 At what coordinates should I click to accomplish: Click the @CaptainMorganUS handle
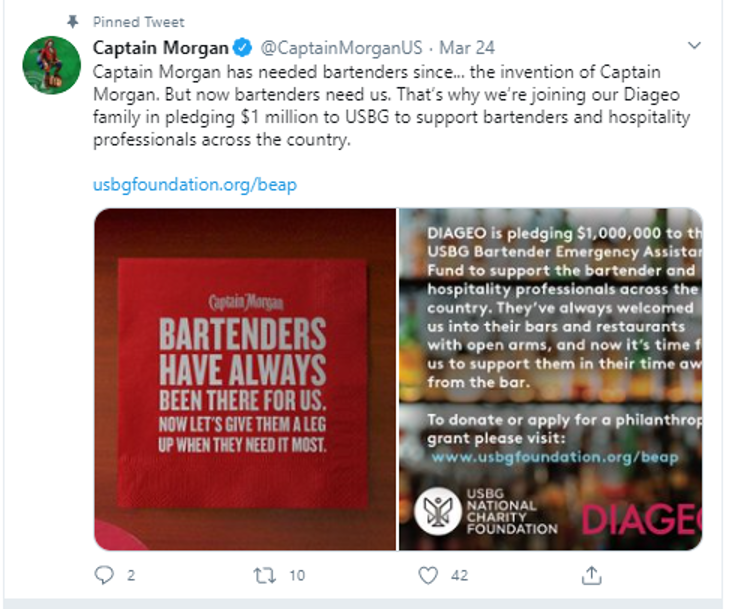(x=341, y=47)
